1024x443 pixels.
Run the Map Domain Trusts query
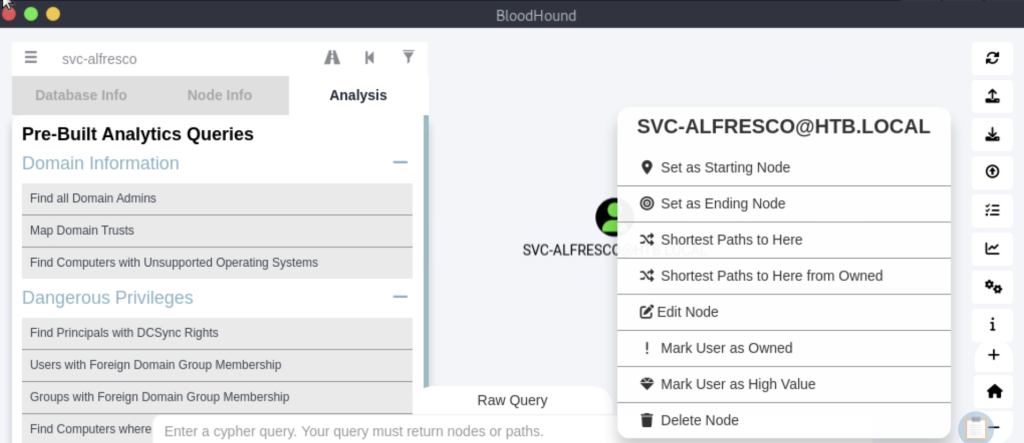point(217,231)
